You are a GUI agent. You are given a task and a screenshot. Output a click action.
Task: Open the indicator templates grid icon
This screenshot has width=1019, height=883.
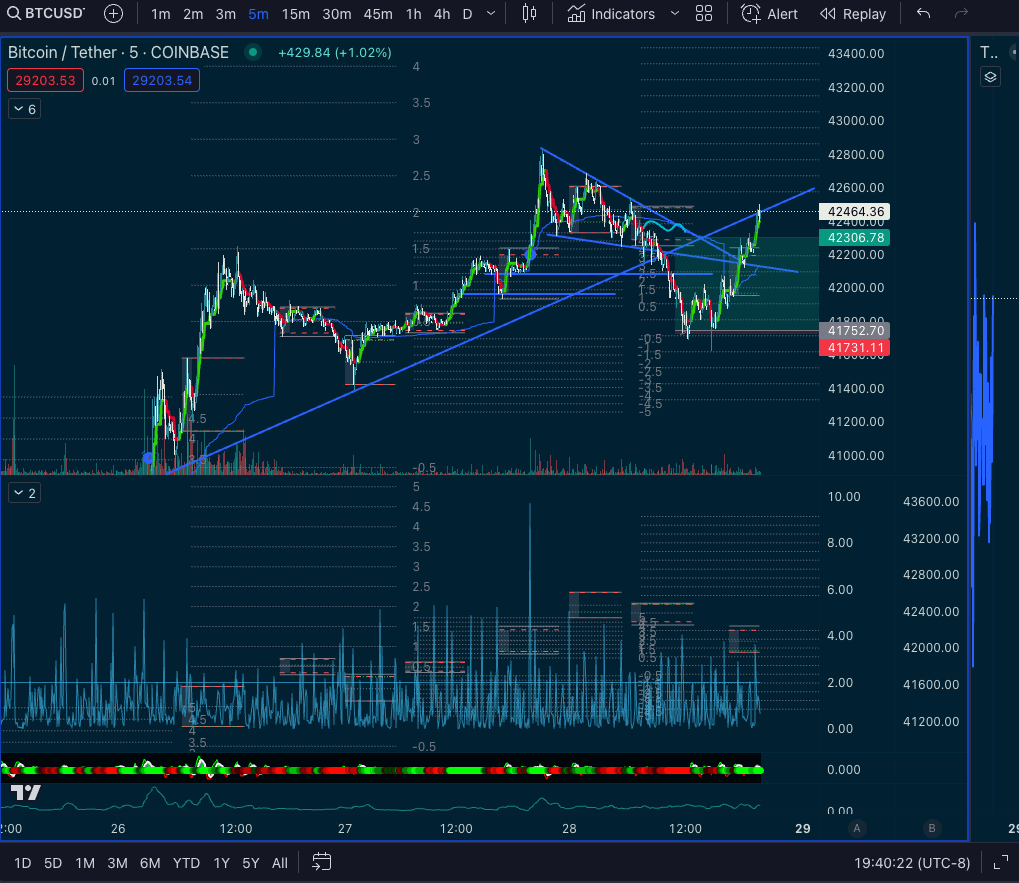704,14
